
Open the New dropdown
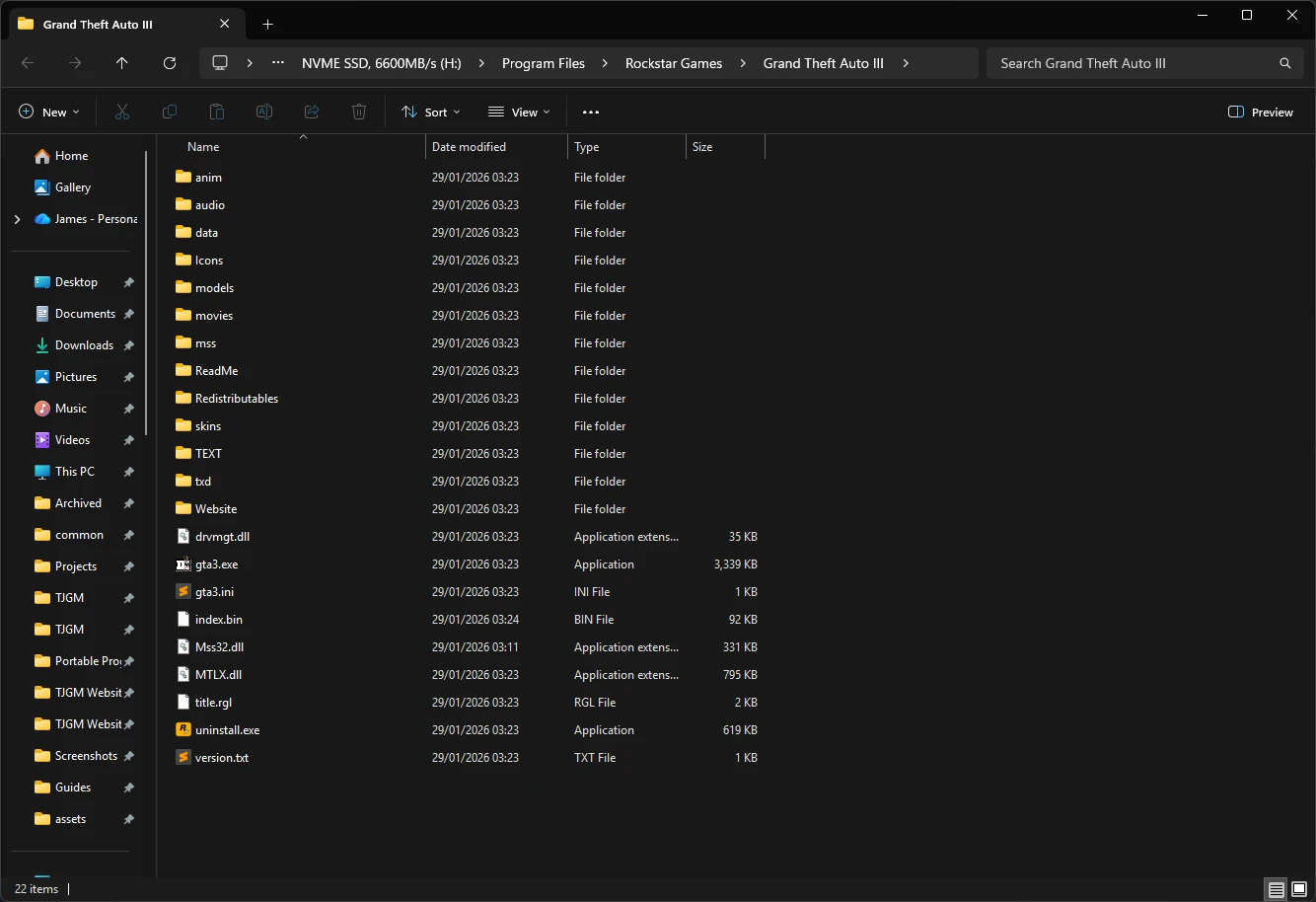pyautogui.click(x=48, y=112)
